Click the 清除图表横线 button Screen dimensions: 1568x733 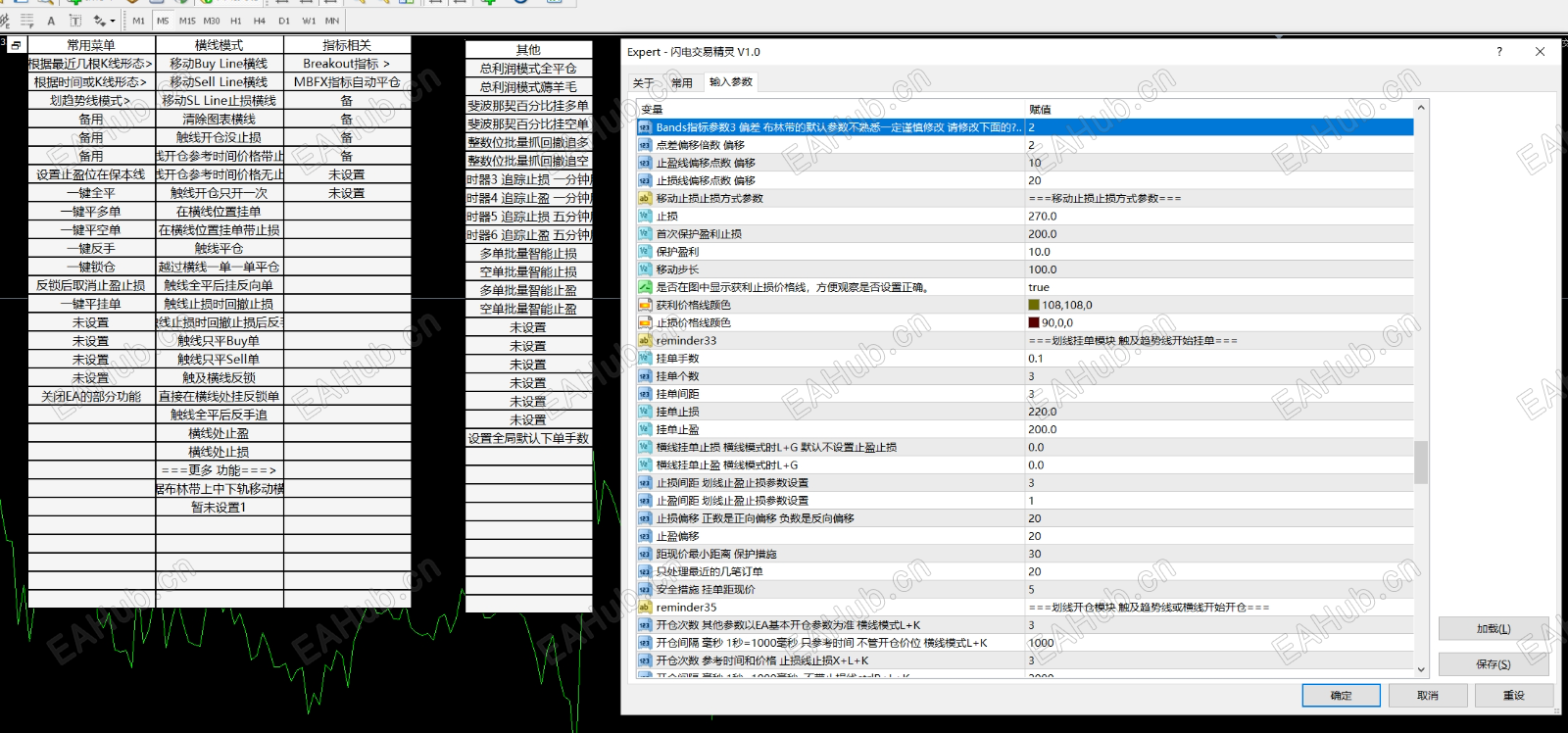(219, 119)
